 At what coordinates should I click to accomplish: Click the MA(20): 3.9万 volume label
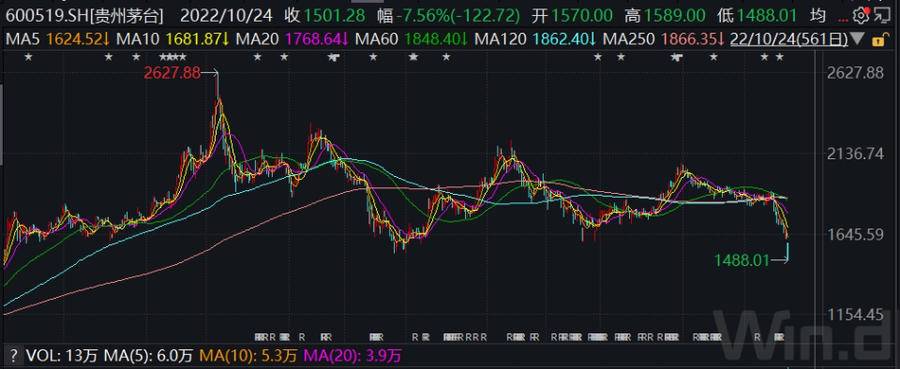click(352, 355)
